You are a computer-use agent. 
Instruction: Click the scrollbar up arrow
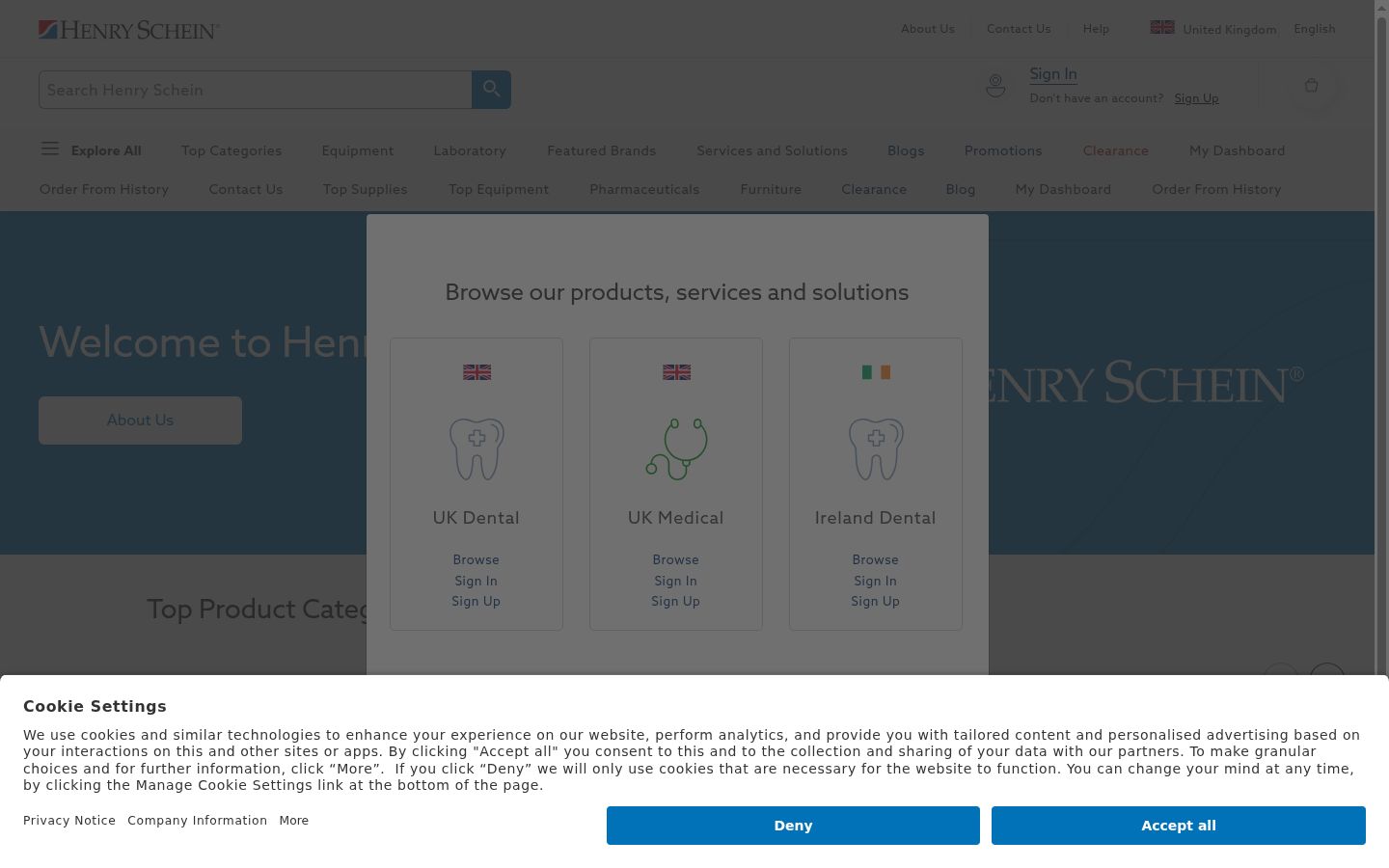point(1381,8)
